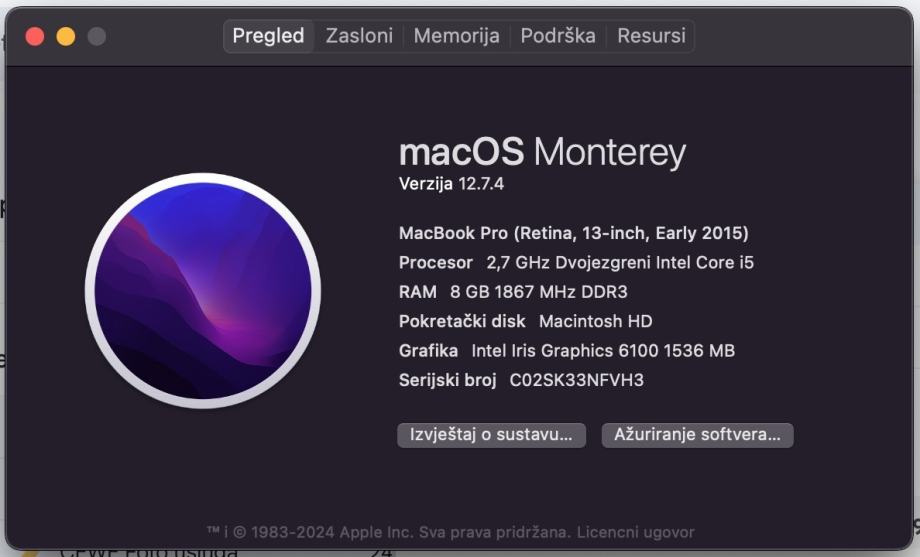
Task: Click the RAM 8 GB info line
Action: 513,292
